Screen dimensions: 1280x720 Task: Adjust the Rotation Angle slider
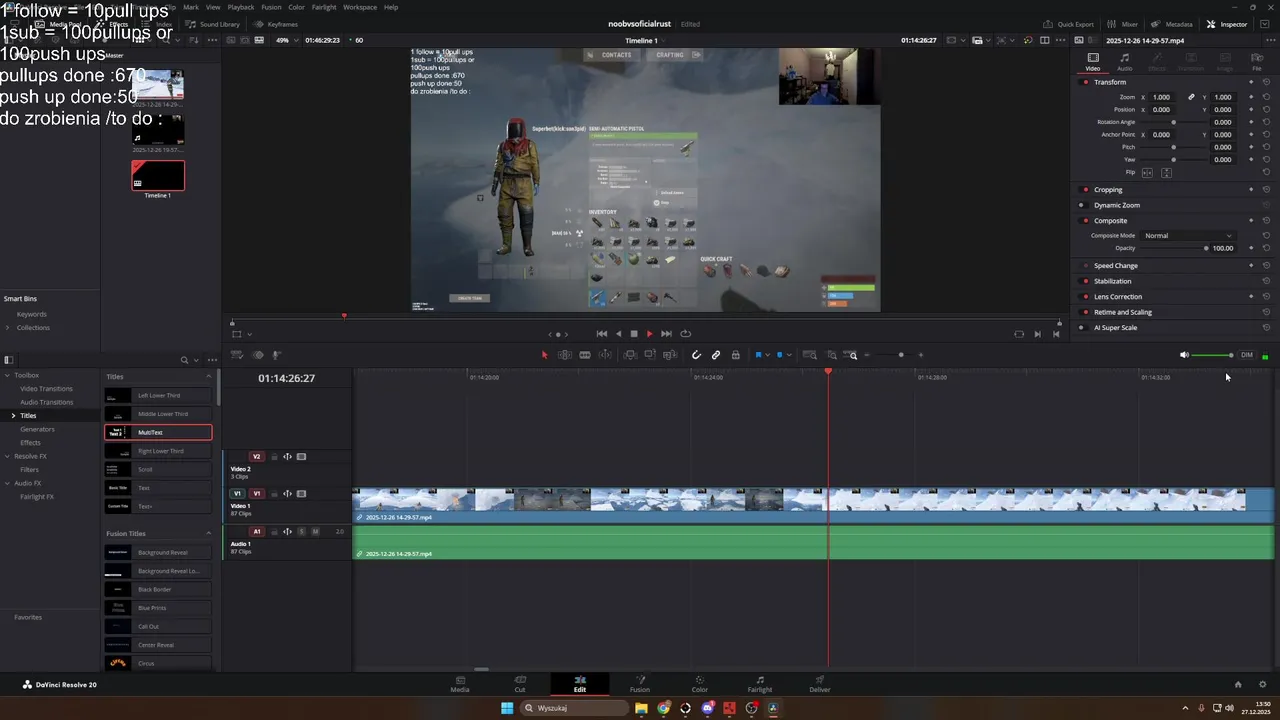point(1174,122)
